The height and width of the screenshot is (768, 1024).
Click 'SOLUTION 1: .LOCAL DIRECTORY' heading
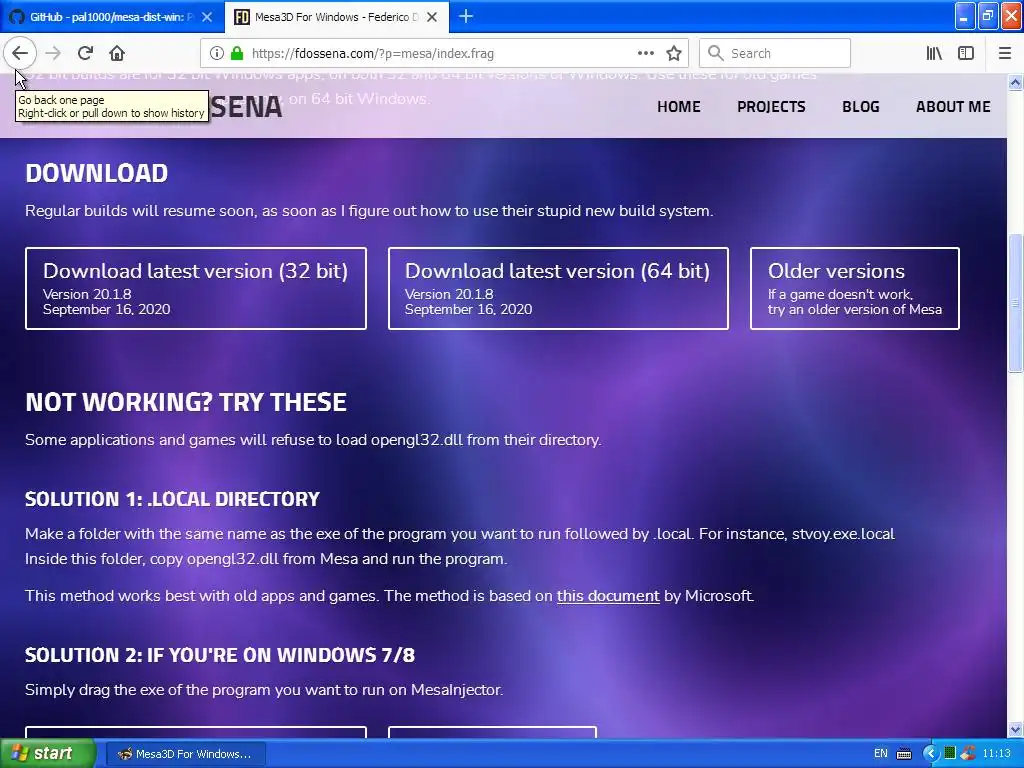pos(172,499)
